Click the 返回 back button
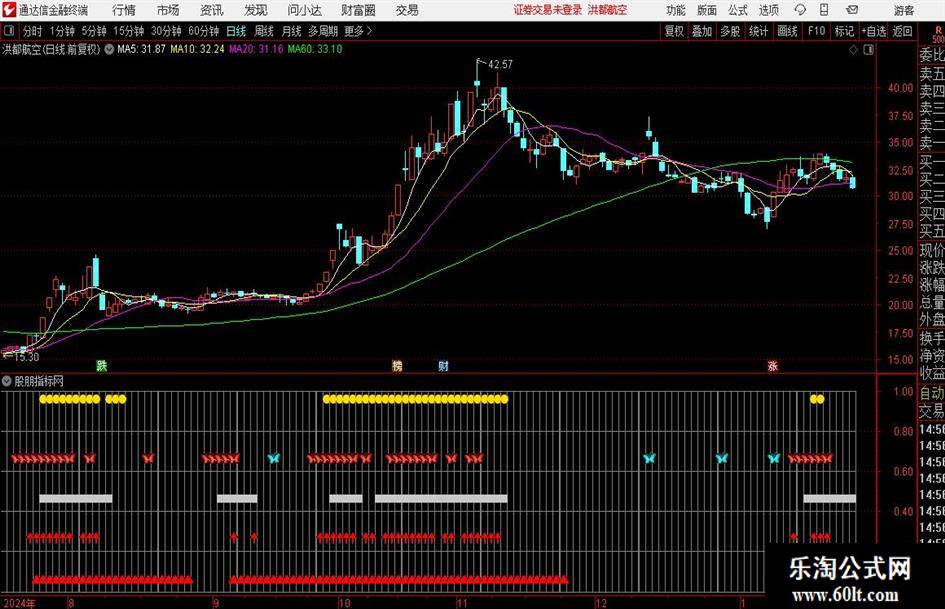This screenshot has height=609, width=945. pyautogui.click(x=902, y=31)
